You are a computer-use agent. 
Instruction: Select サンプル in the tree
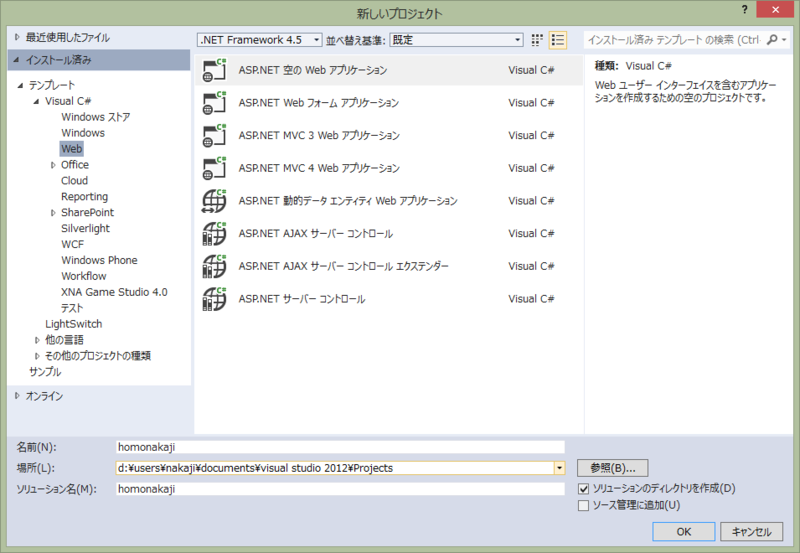(x=45, y=371)
